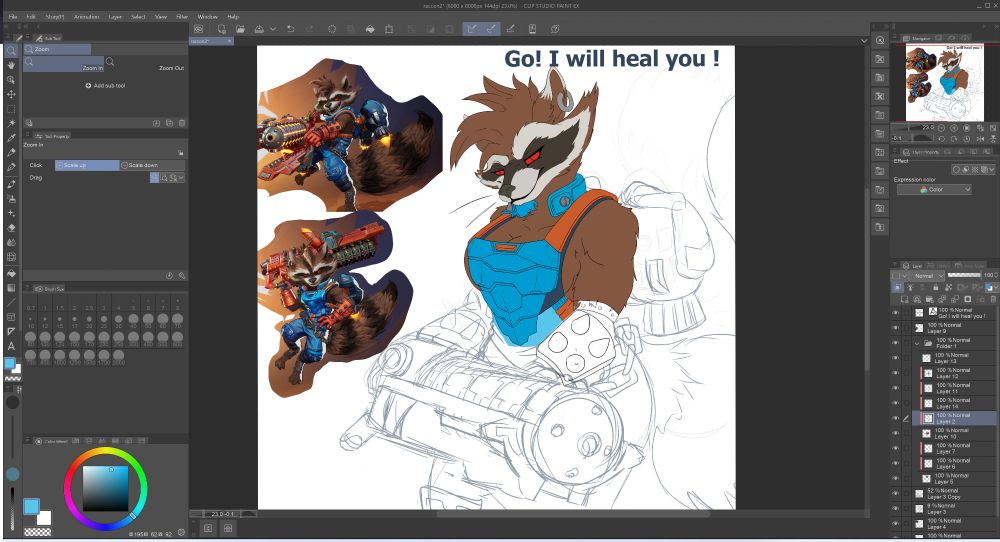Viewport: 1000px width, 542px height.
Task: Hide Layer 2 via eye icon
Action: 895,418
